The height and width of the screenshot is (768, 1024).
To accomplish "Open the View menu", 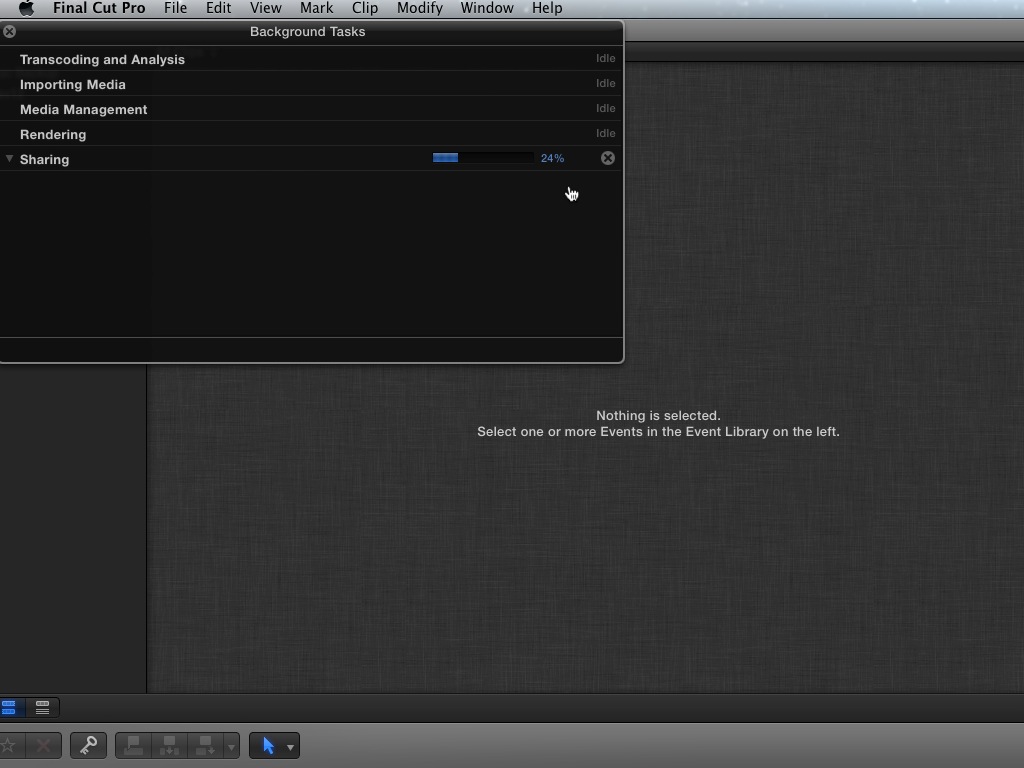I will pos(266,8).
